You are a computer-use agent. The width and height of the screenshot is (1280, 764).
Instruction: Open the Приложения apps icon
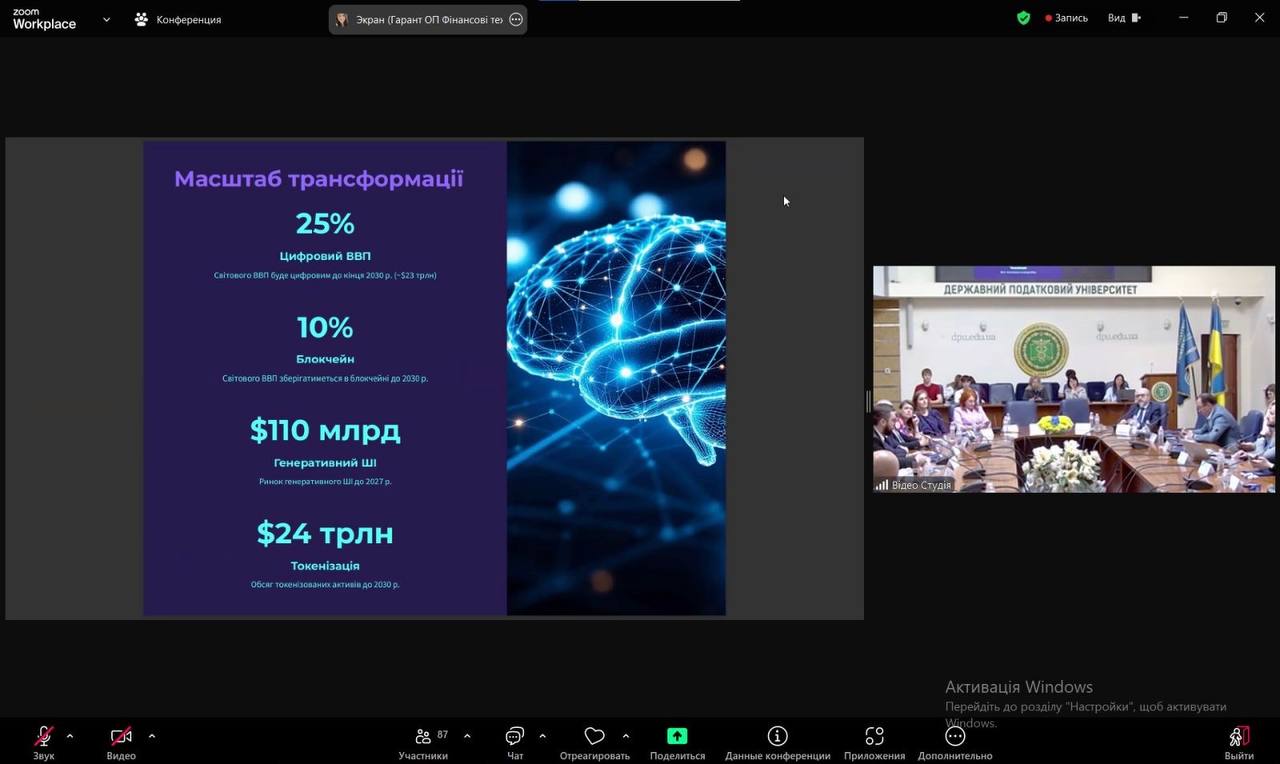coord(874,737)
